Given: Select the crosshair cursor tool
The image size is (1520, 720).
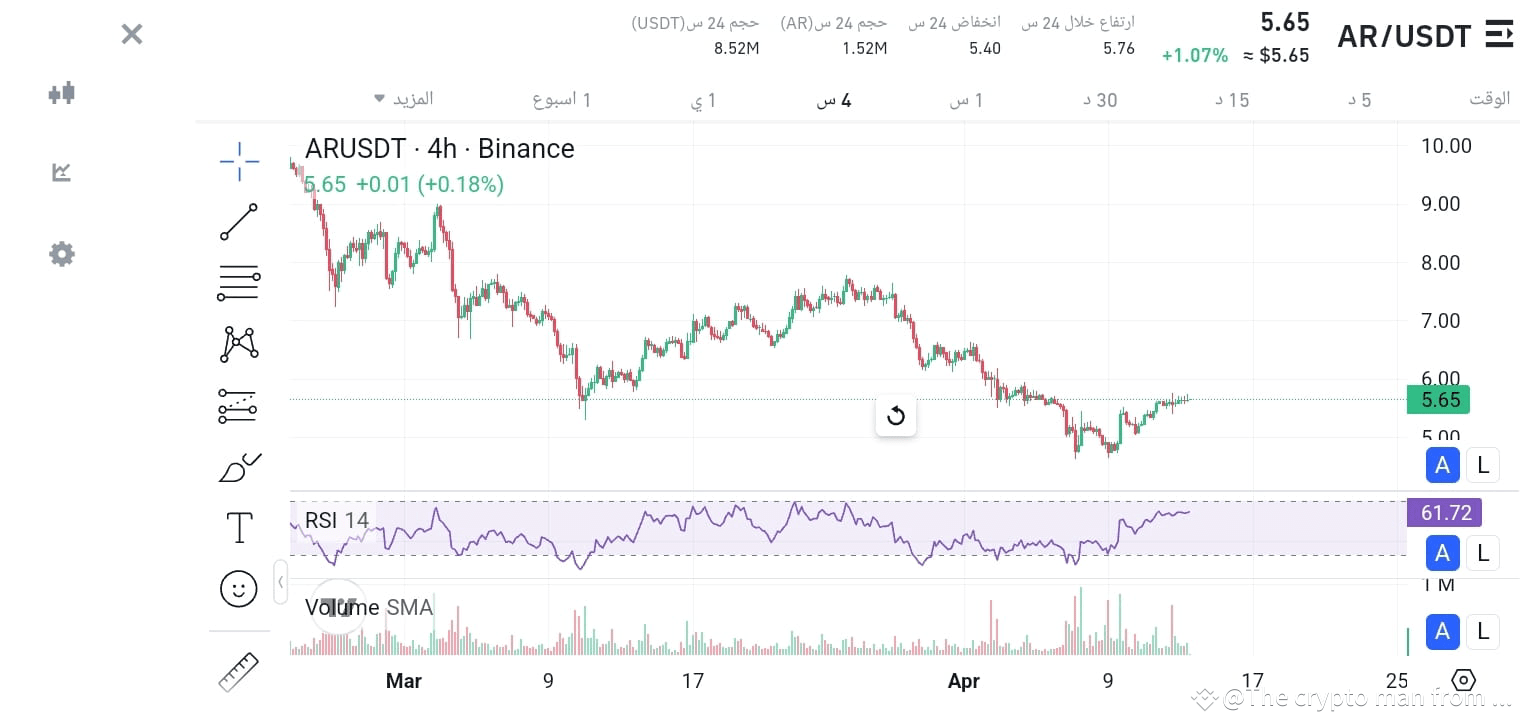Looking at the screenshot, I should [x=239, y=162].
